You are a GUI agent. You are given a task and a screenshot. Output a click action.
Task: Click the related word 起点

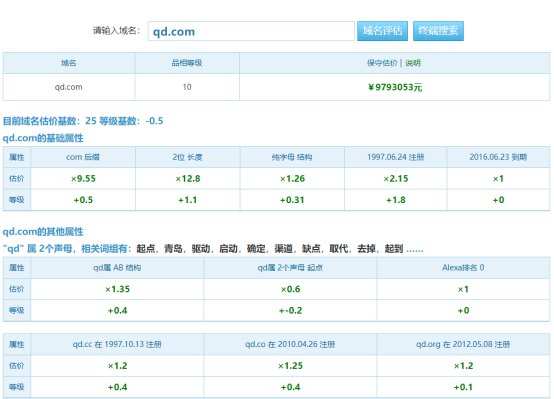146,249
